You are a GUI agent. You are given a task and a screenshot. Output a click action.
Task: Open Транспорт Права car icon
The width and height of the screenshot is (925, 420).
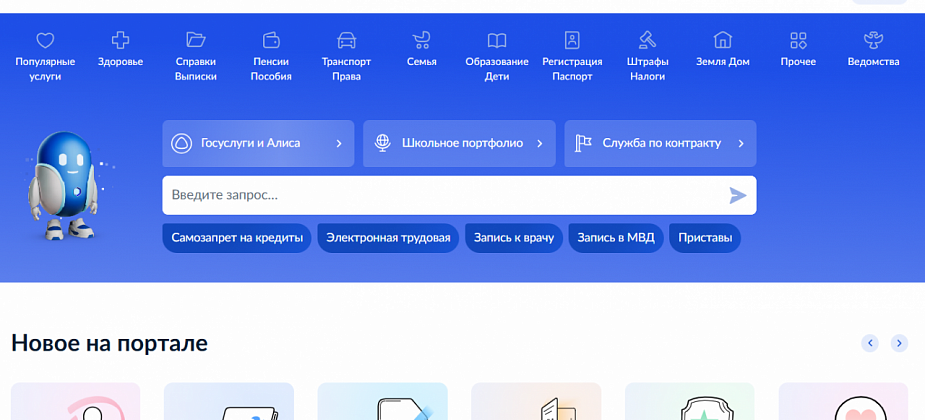346,40
